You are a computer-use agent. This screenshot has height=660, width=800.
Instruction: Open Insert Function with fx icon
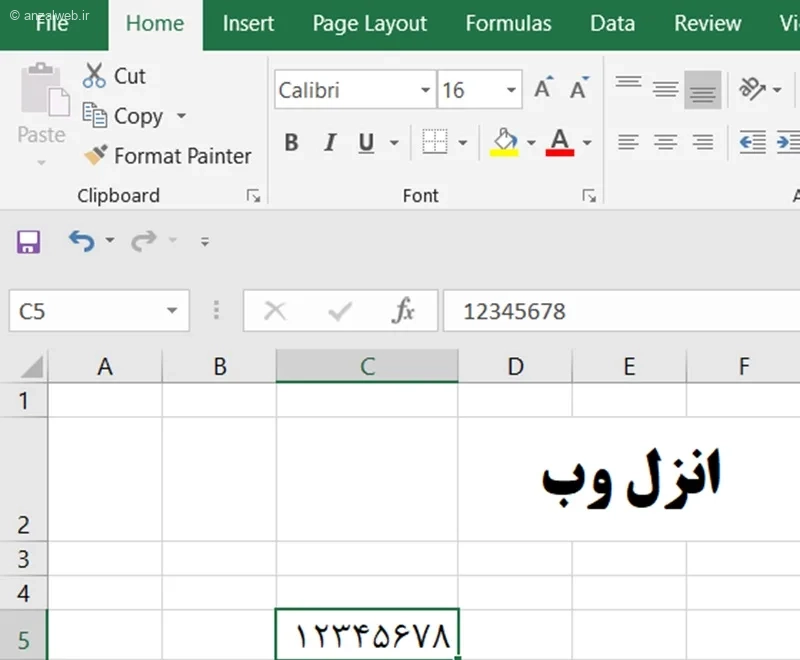403,310
